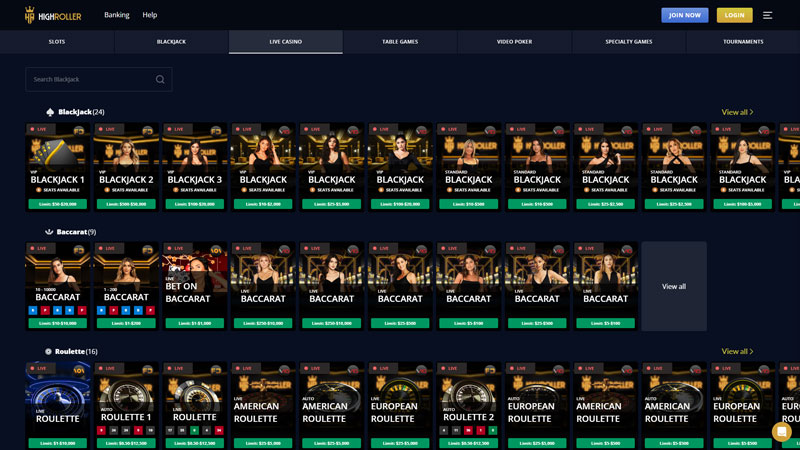The height and width of the screenshot is (450, 800).
Task: Click the Join Now button
Action: (x=685, y=15)
